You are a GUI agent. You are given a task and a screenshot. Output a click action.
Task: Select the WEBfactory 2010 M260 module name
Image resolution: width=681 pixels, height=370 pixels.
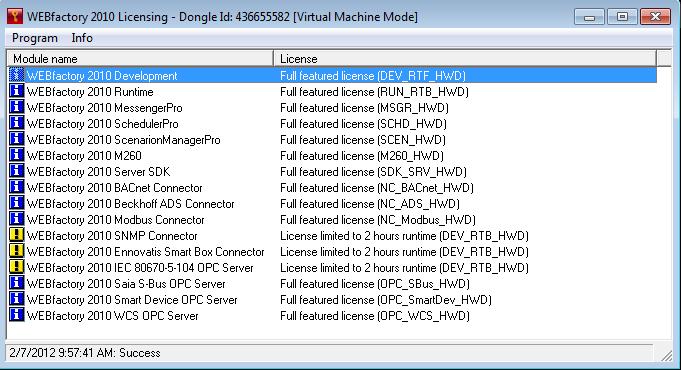(x=84, y=156)
